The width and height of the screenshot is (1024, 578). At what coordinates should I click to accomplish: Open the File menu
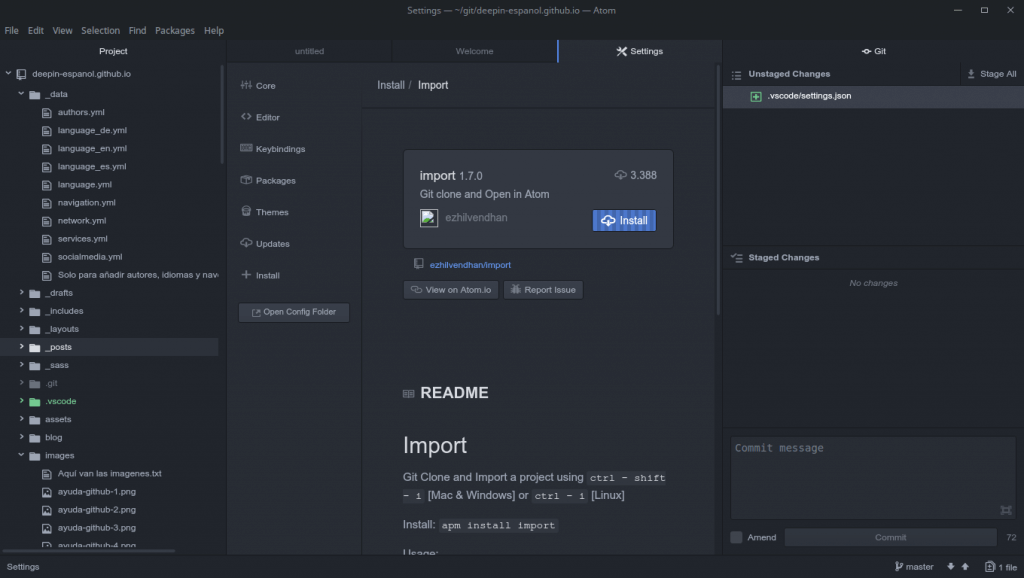pos(11,30)
